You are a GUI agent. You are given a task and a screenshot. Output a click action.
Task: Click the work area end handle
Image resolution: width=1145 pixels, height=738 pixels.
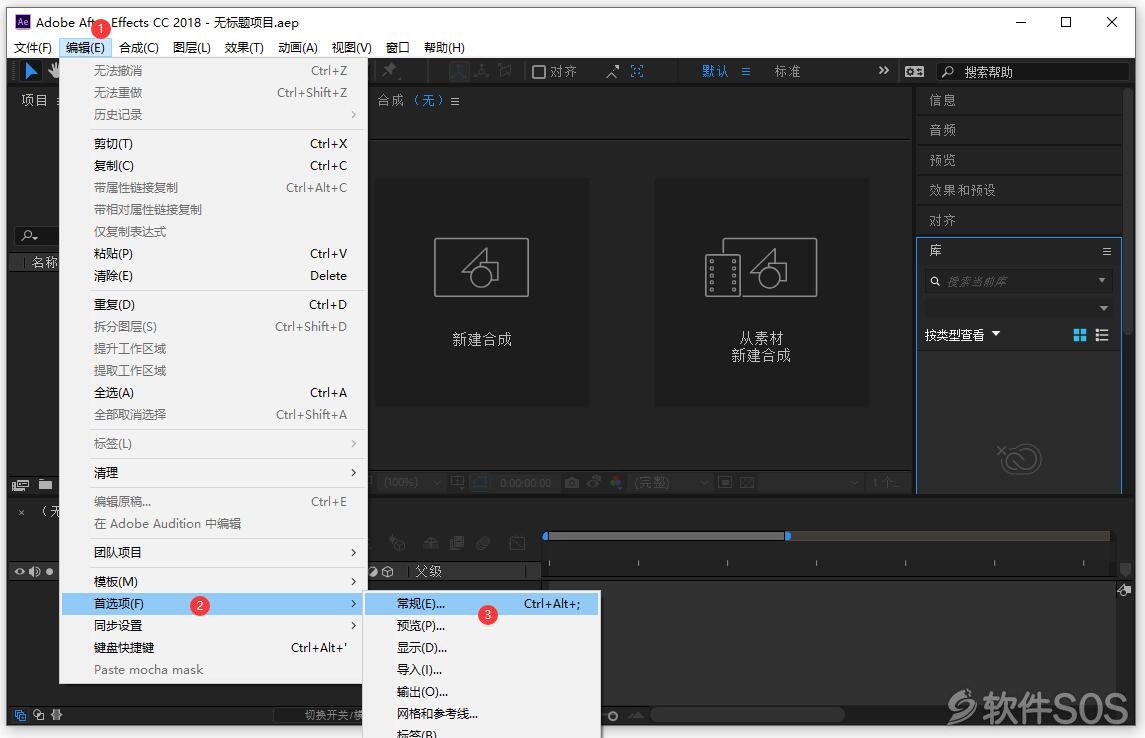tap(787, 537)
